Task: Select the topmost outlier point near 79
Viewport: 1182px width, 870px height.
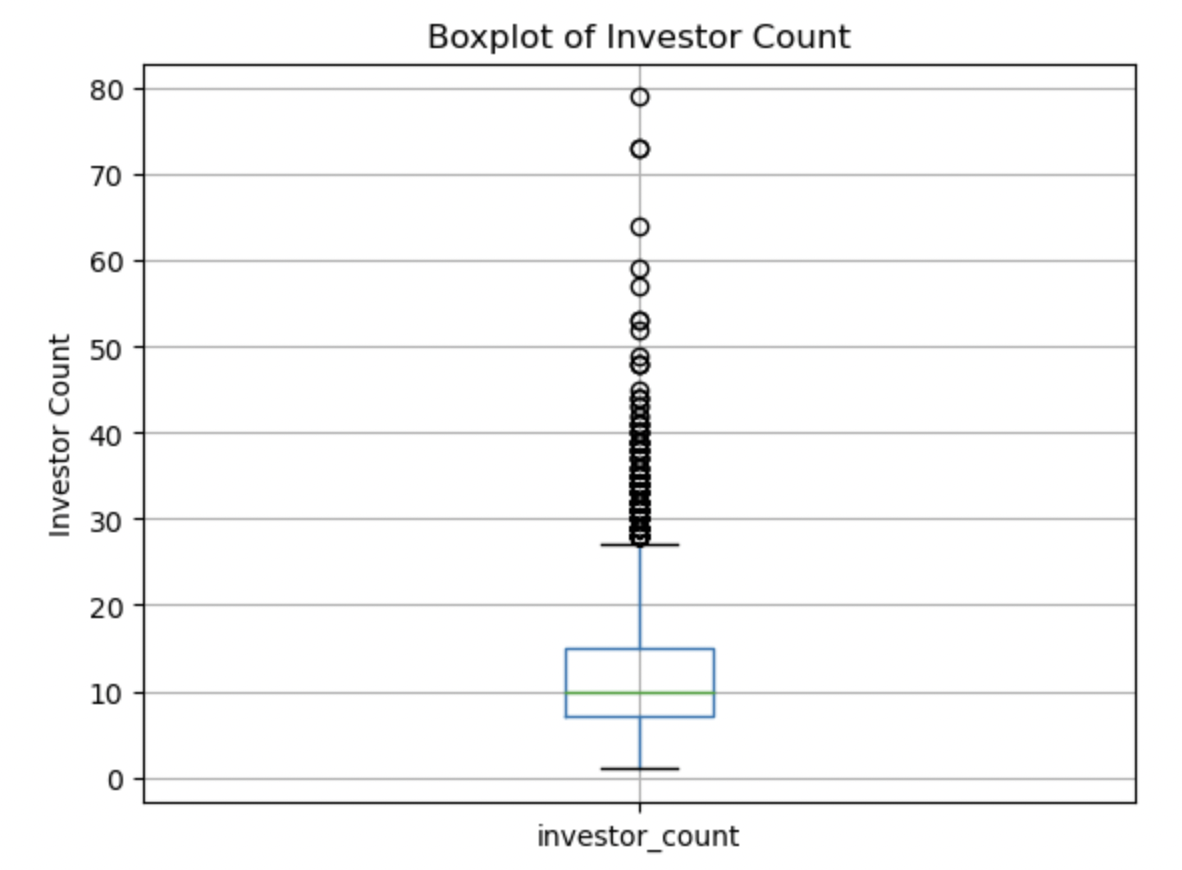Action: point(639,97)
